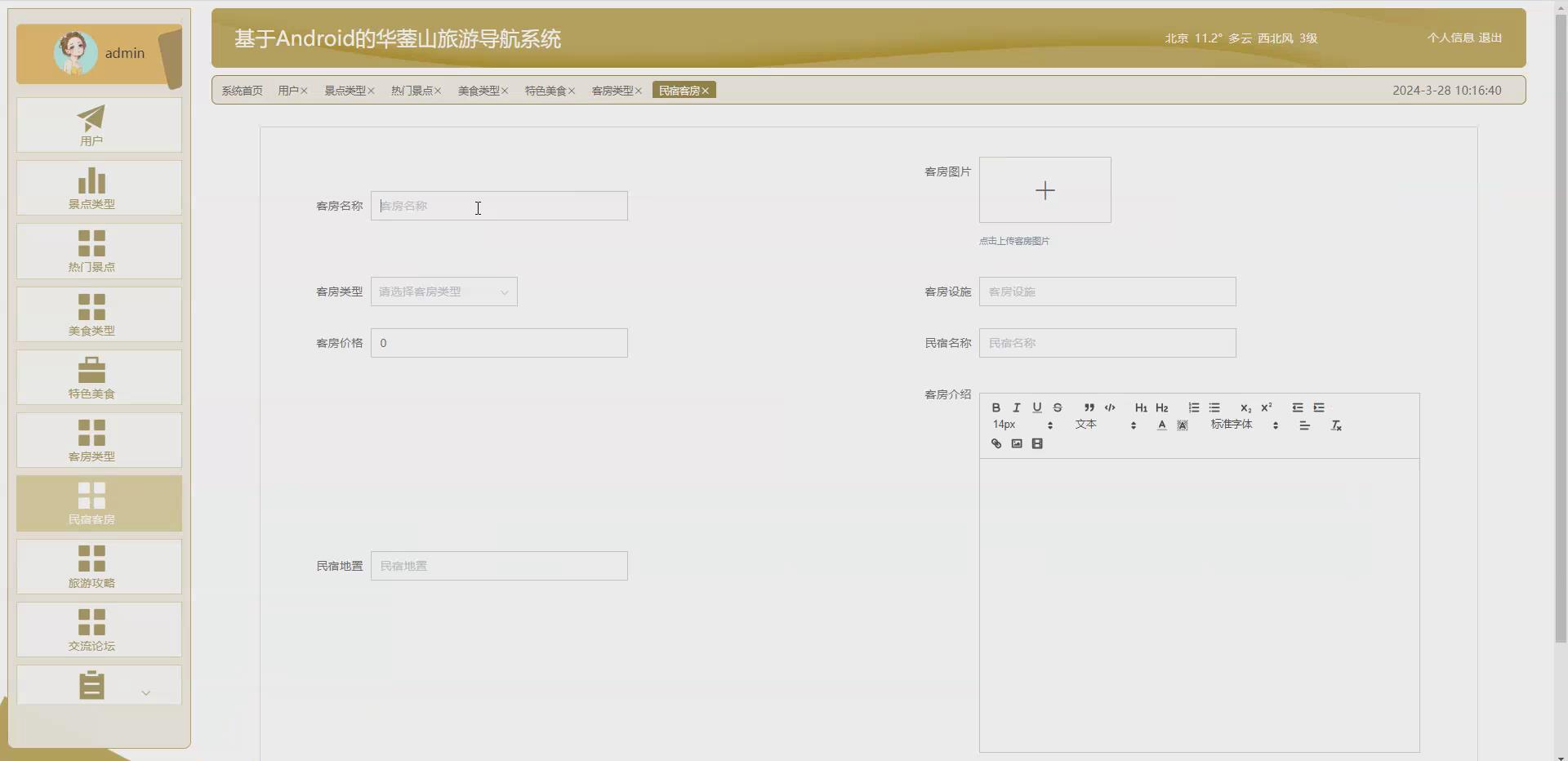
Task: Apply subscript formatting
Action: click(1245, 408)
